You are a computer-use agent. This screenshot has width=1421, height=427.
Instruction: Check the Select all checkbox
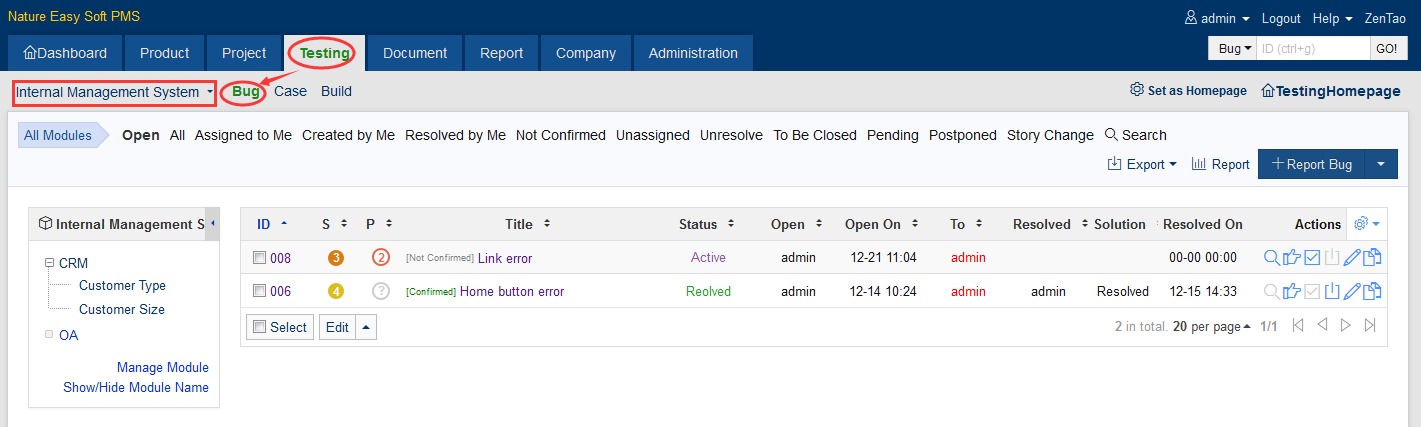(260, 327)
